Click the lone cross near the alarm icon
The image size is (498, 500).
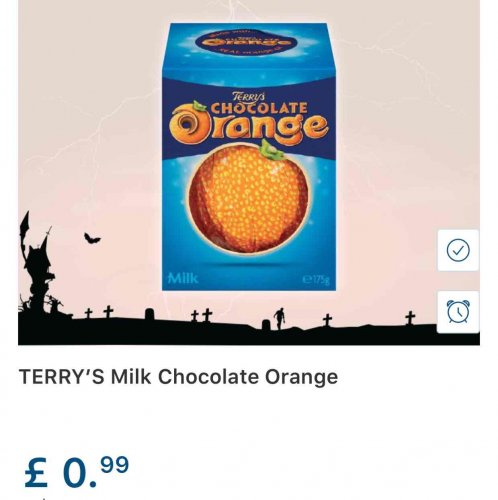click(x=410, y=318)
